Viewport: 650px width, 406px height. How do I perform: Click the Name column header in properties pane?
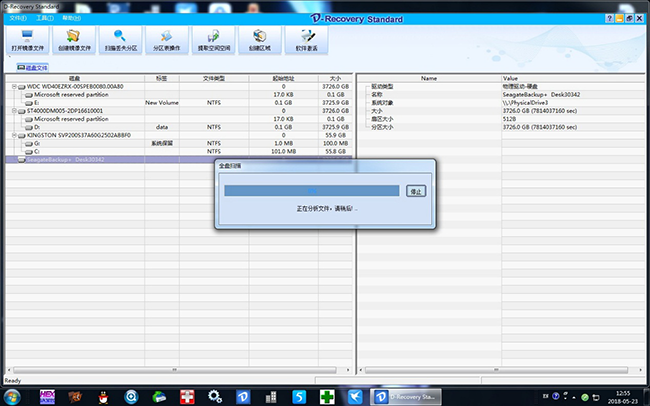pyautogui.click(x=429, y=78)
